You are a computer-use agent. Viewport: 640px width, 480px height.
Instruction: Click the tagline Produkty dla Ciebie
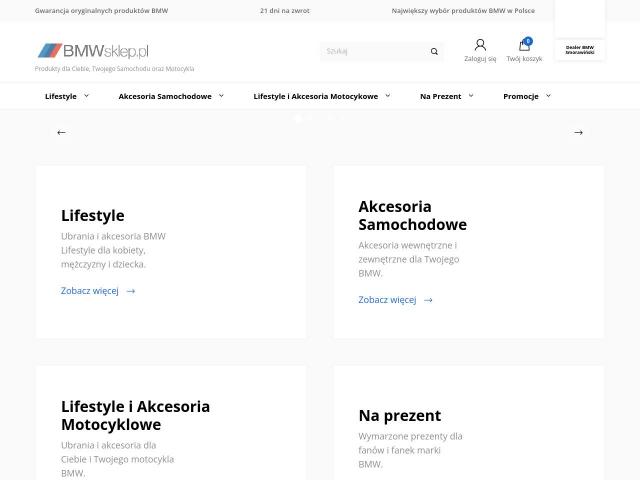point(114,69)
